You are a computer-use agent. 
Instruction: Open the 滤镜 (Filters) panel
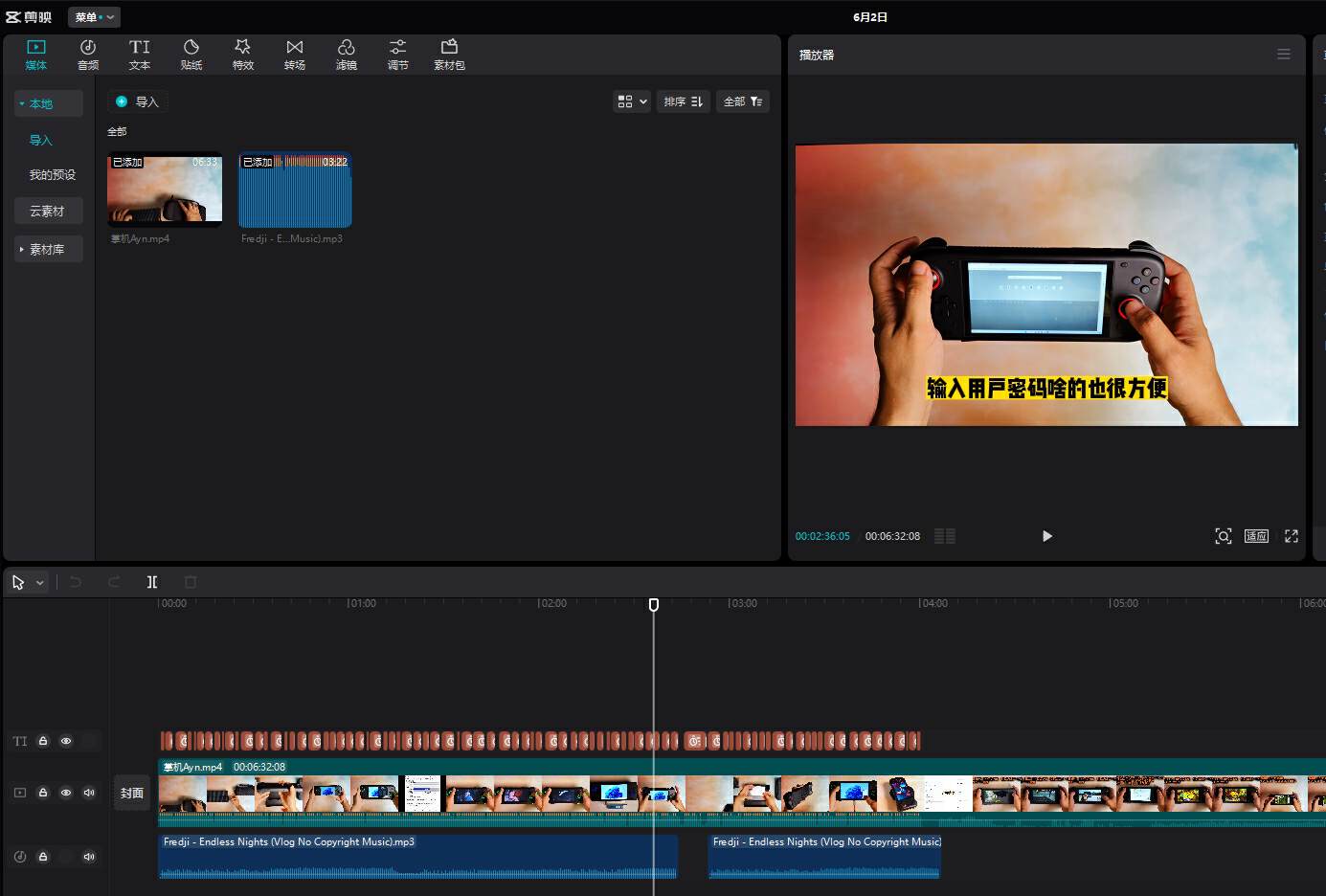(x=347, y=55)
